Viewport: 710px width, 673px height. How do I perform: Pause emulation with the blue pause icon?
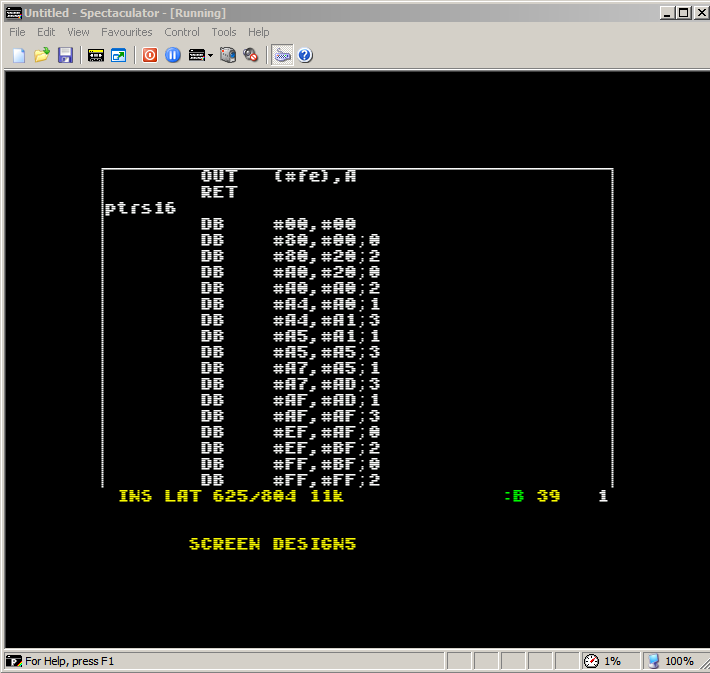click(173, 55)
